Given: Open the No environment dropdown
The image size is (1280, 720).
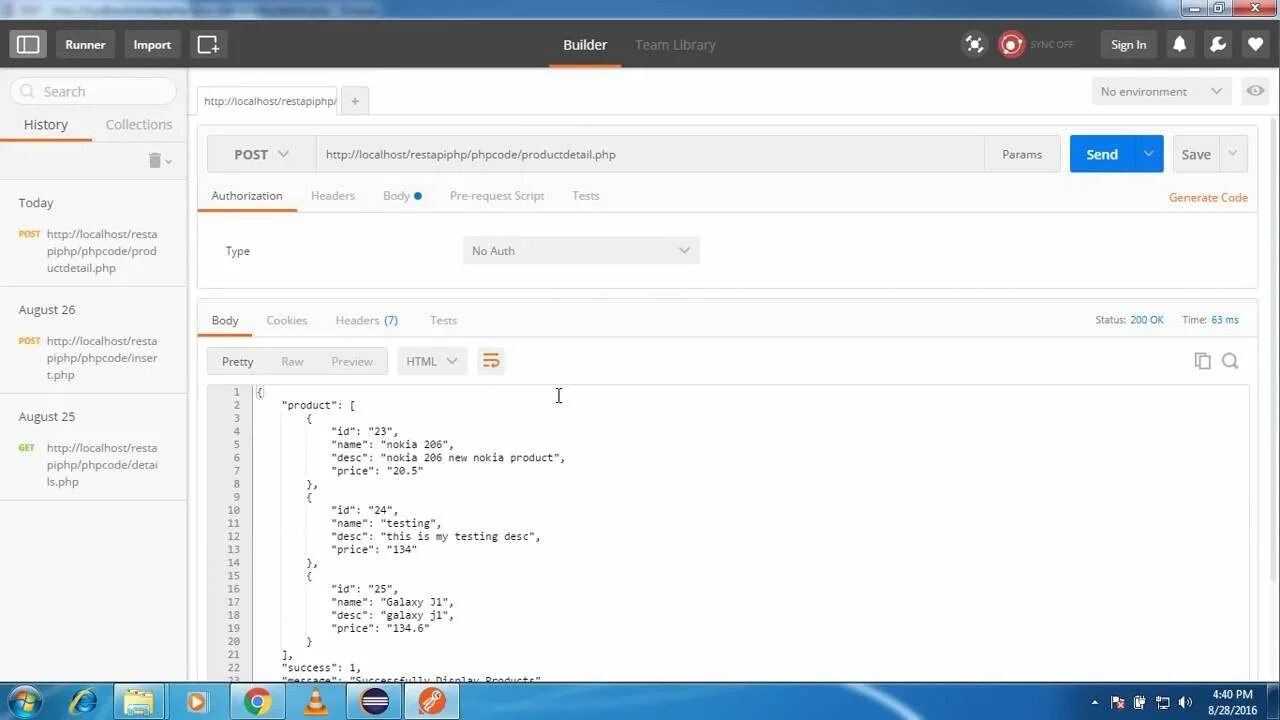Looking at the screenshot, I should point(1161,91).
